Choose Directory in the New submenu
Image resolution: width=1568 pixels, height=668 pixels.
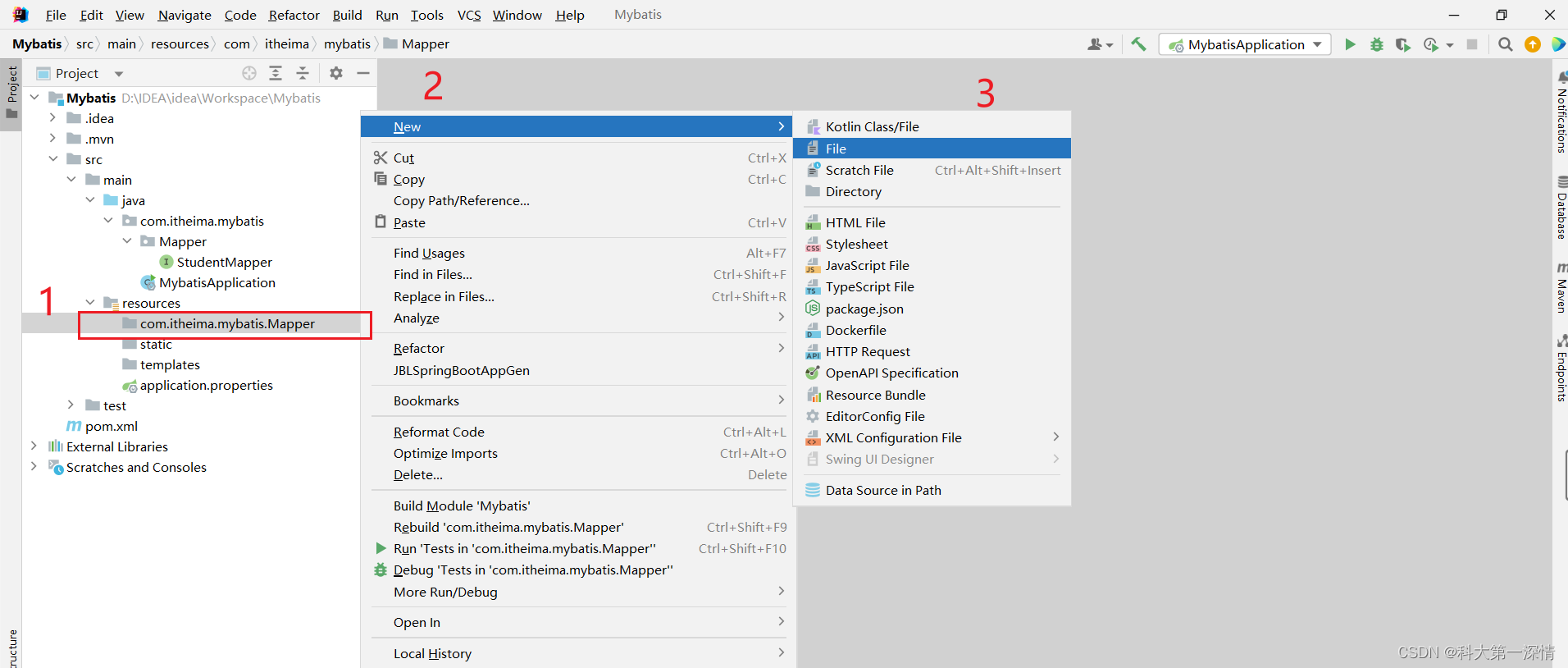pos(932,191)
